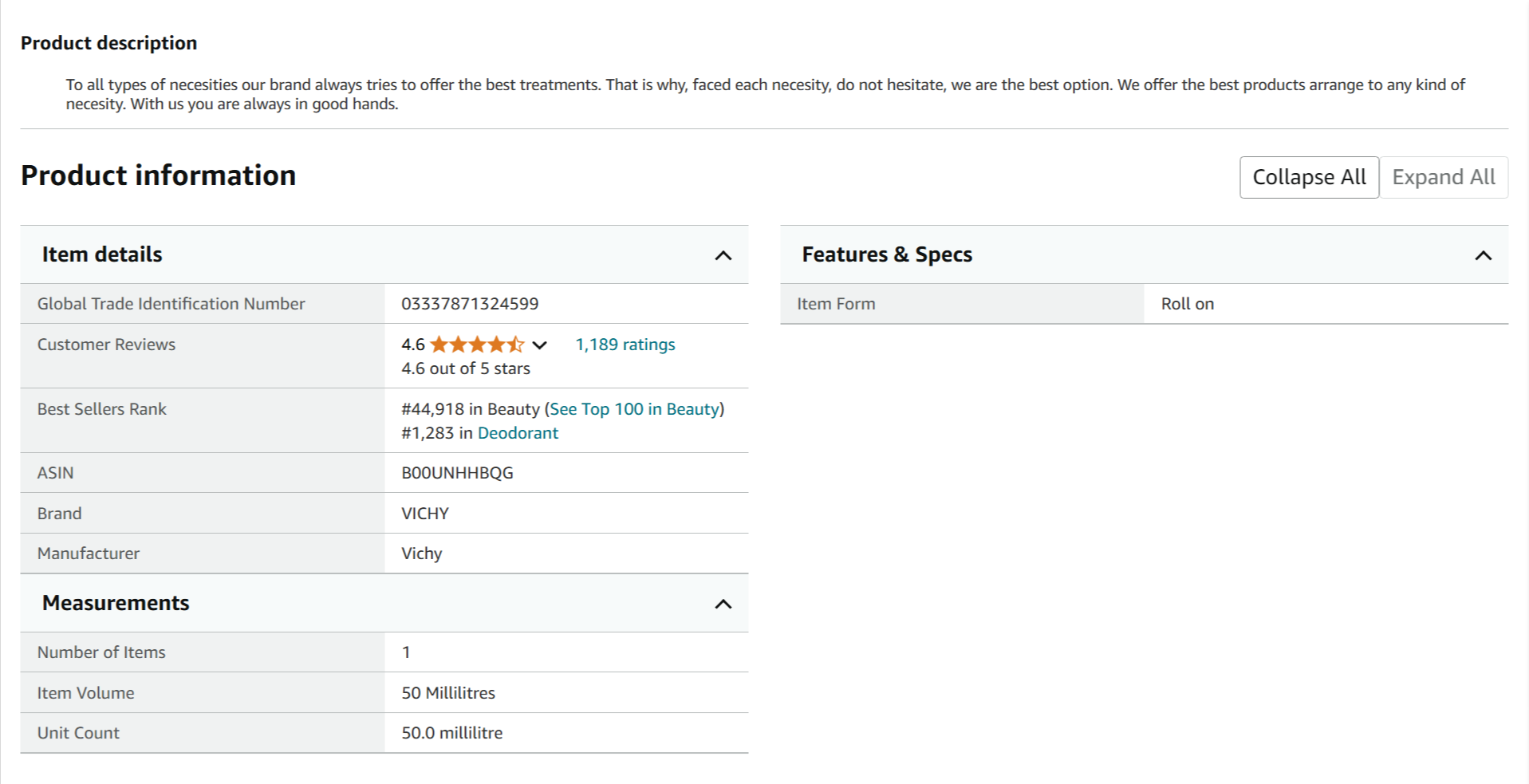
Task: Follow See Top 100 in Beauty link
Action: point(634,409)
